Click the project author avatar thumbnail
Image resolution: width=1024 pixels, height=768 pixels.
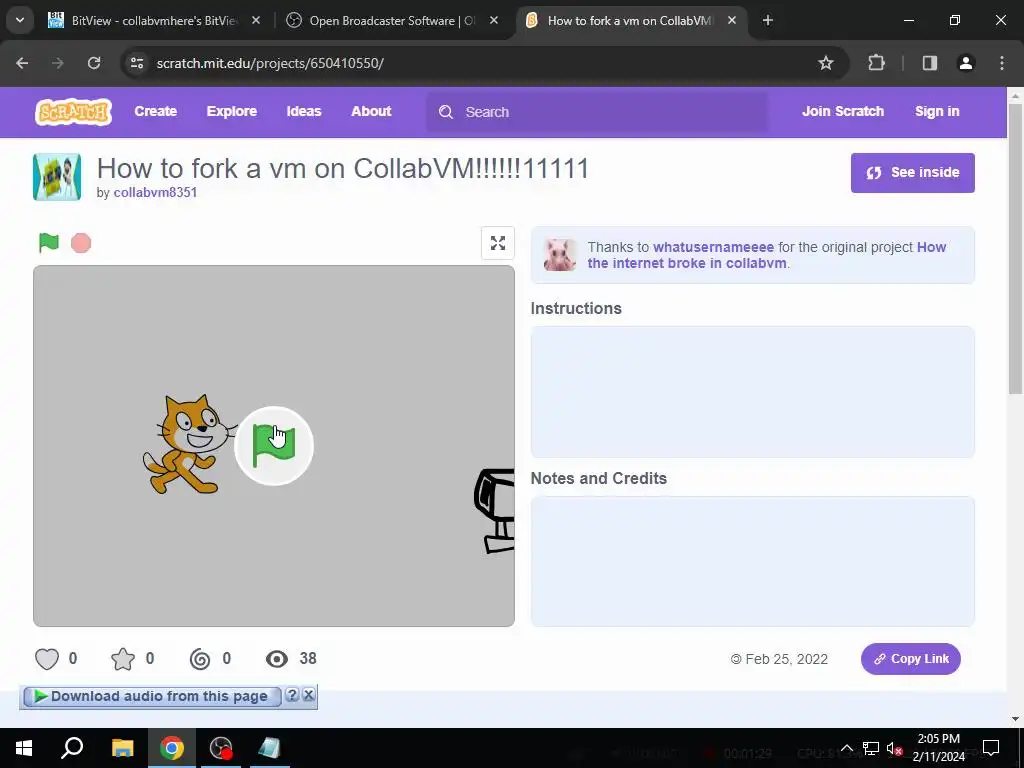click(x=57, y=176)
